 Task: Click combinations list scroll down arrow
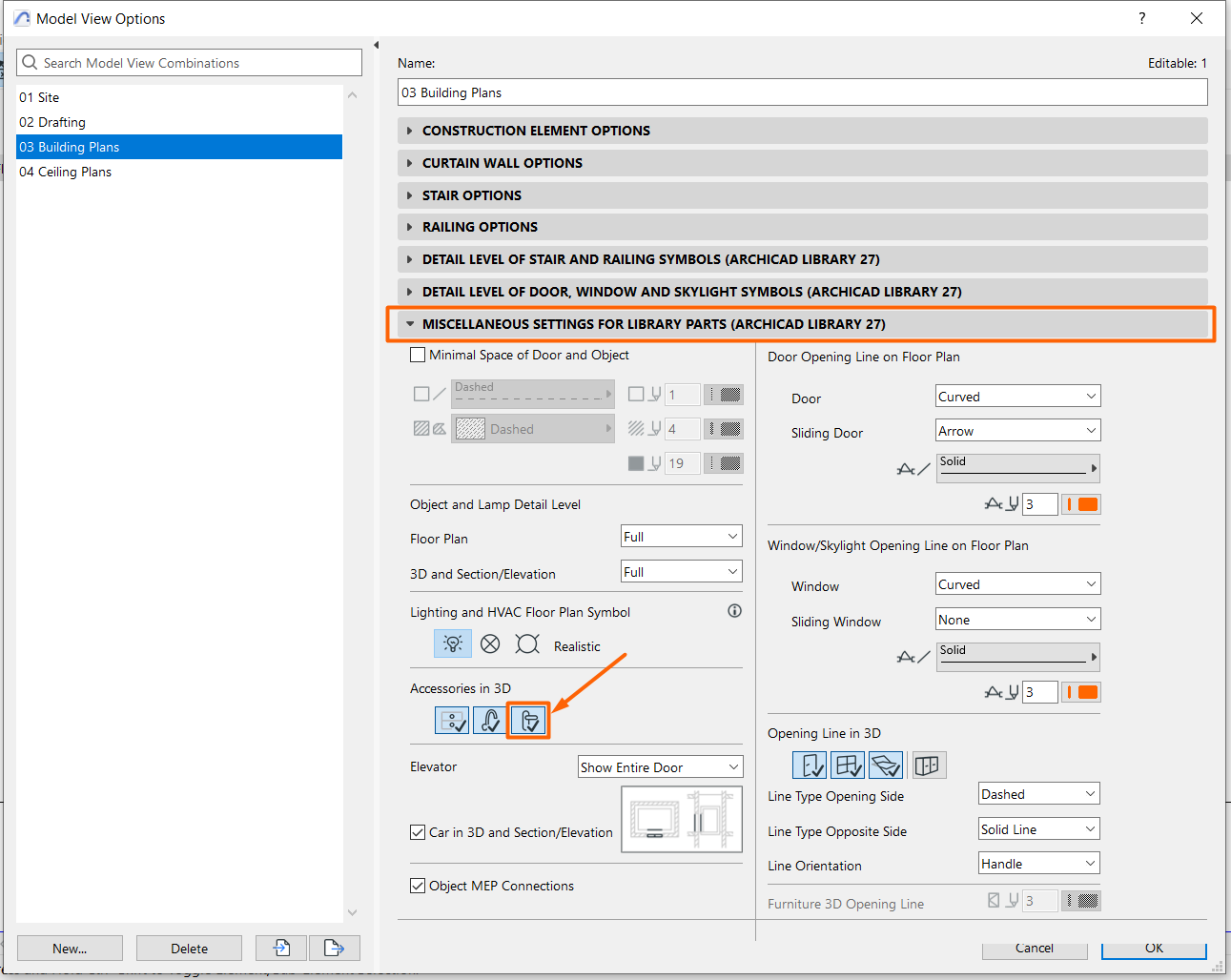click(353, 912)
